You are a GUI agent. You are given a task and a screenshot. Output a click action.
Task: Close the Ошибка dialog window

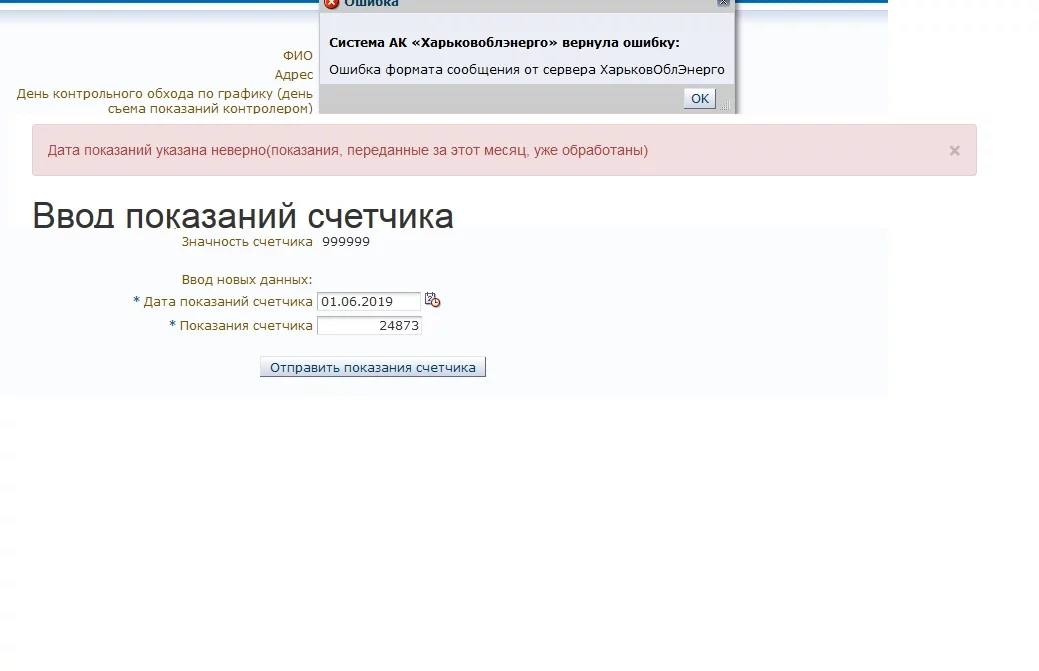click(723, 3)
